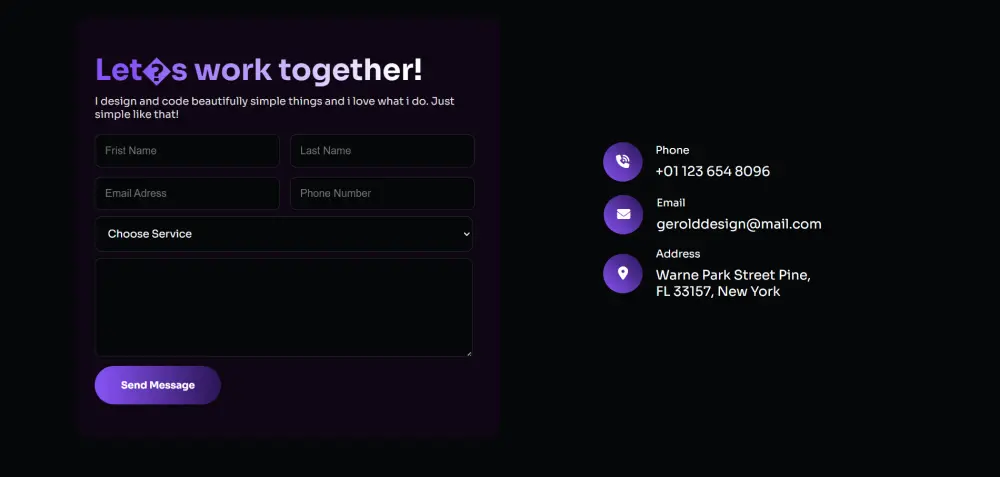This screenshot has width=1000, height=477.
Task: Click the Address label text
Action: pos(678,254)
